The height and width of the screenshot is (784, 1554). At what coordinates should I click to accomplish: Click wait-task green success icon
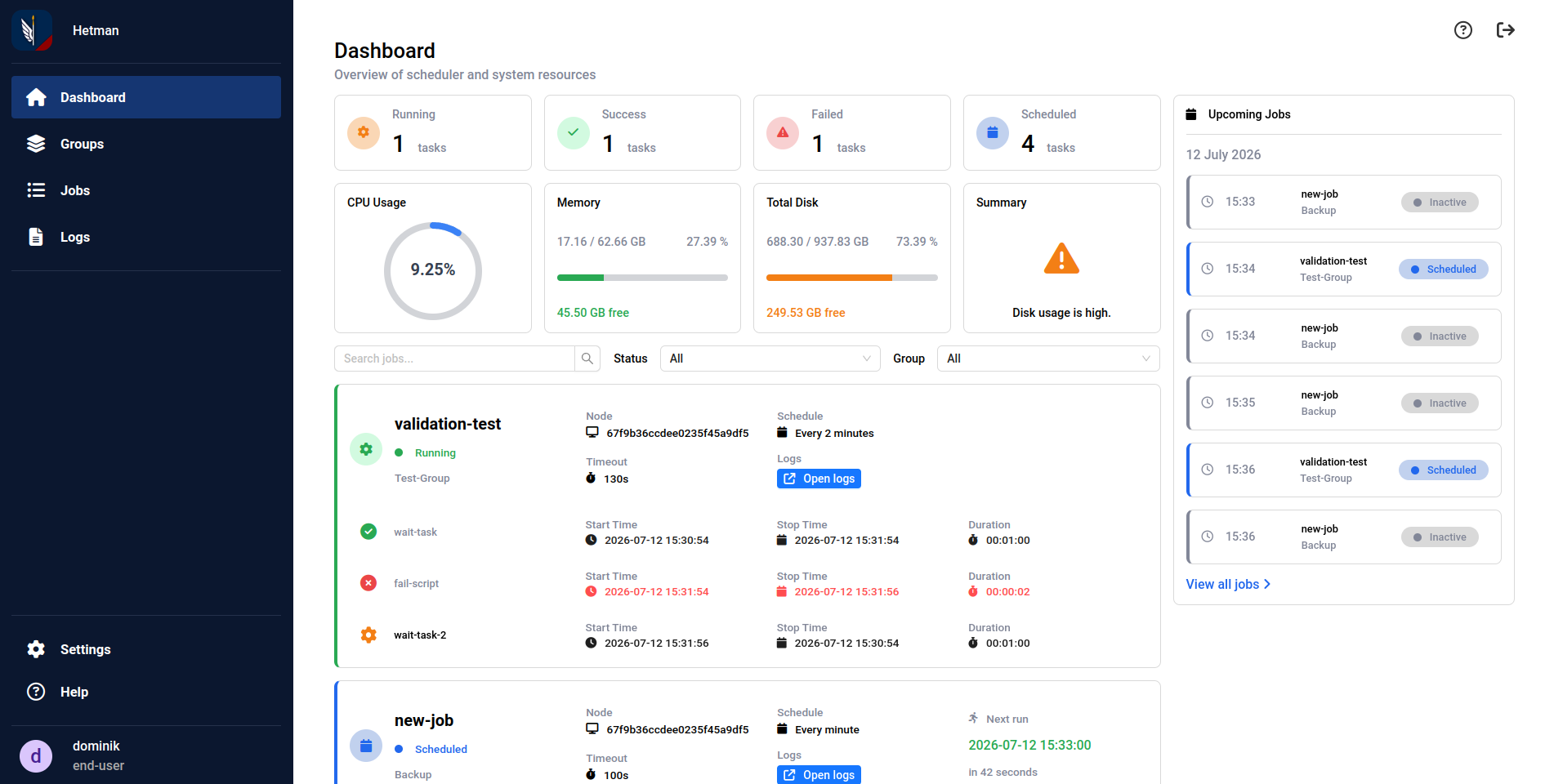click(x=368, y=532)
